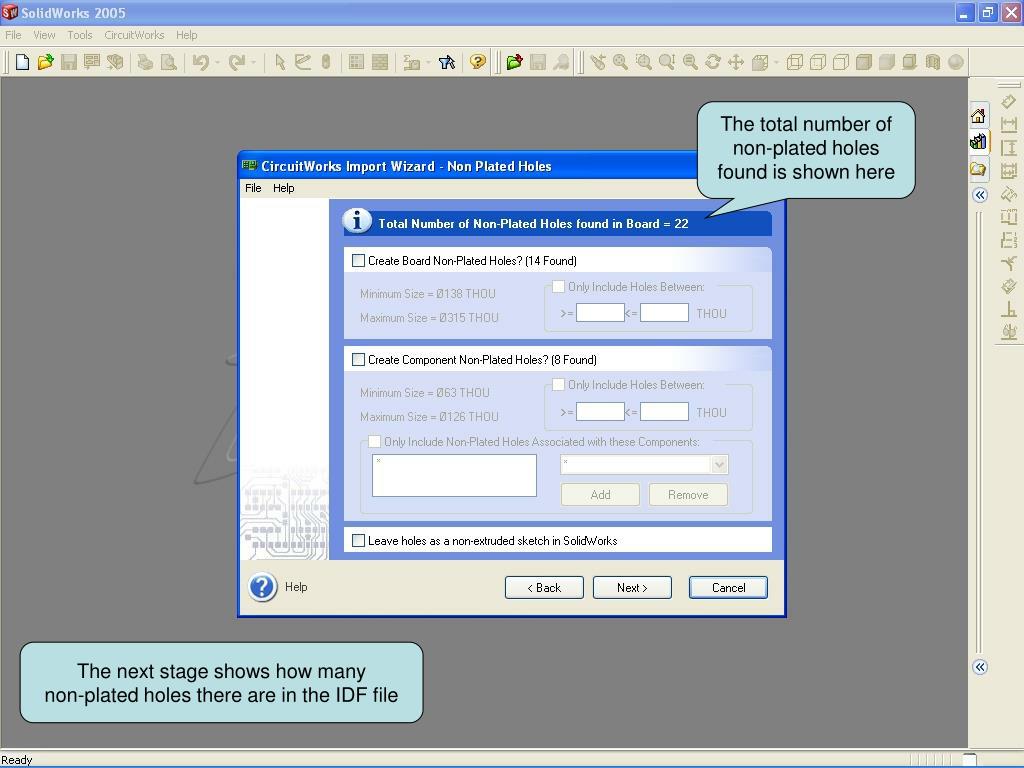Click the filter selection star icon
Screen dimensions: 1024x768
pos(447,62)
